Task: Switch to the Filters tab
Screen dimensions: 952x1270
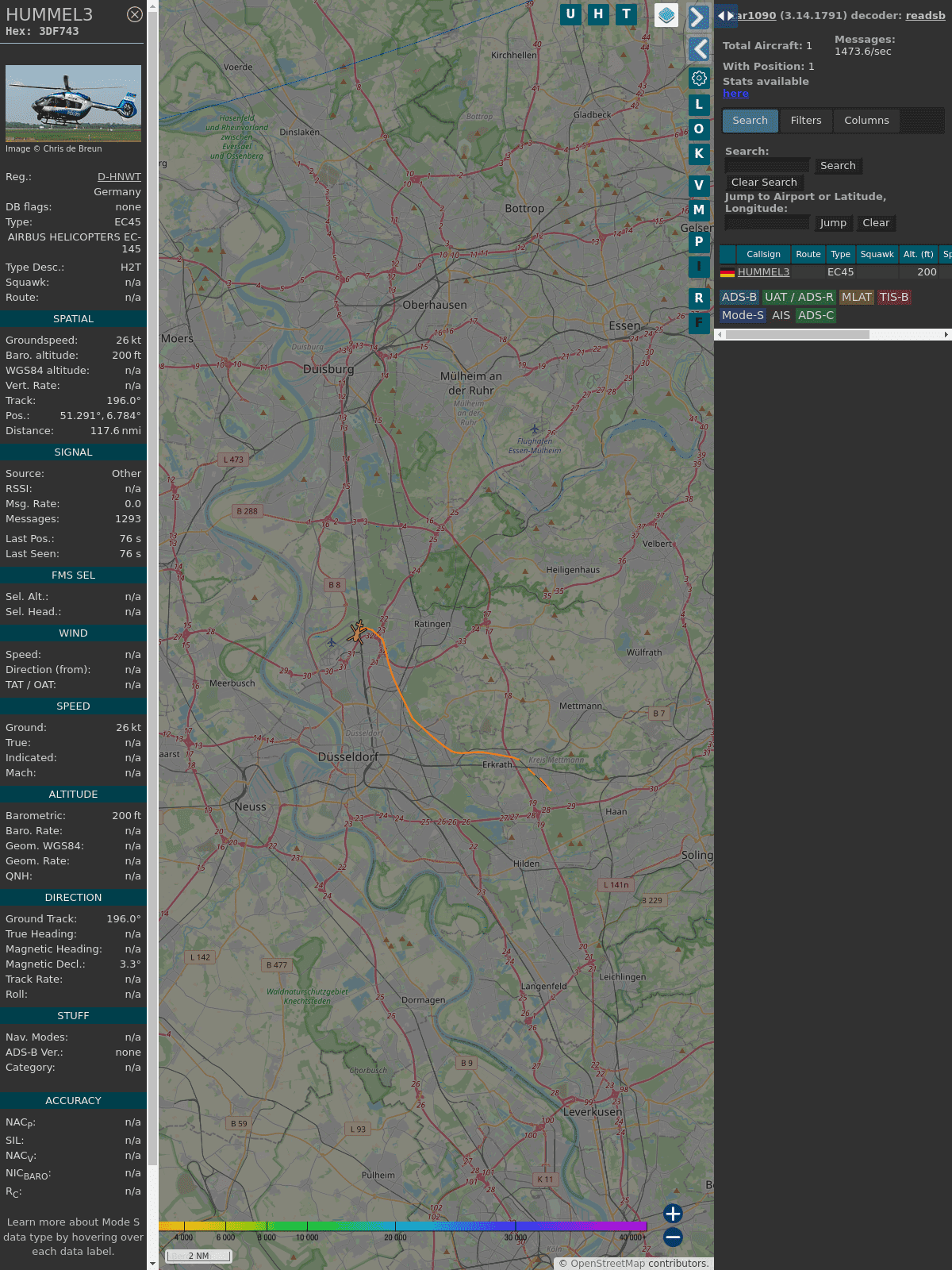Action: pos(805,121)
